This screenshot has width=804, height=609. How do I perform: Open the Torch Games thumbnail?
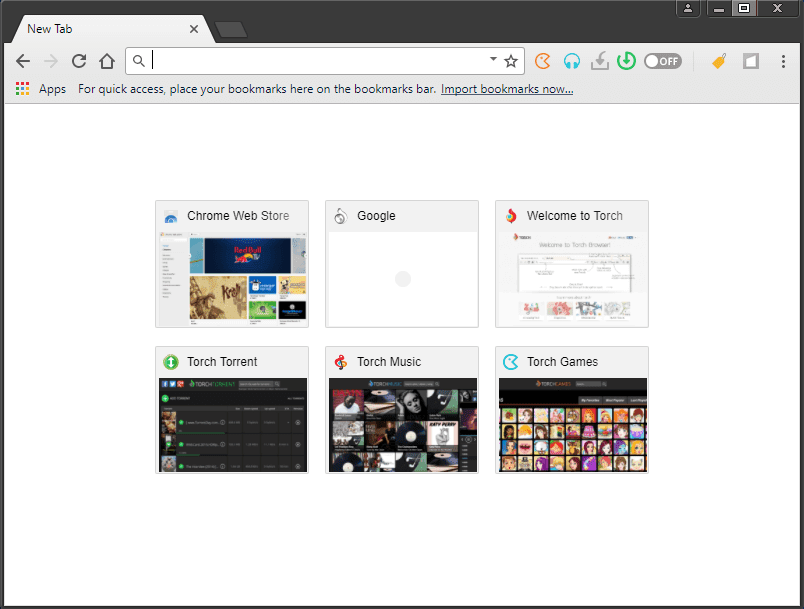pos(572,425)
